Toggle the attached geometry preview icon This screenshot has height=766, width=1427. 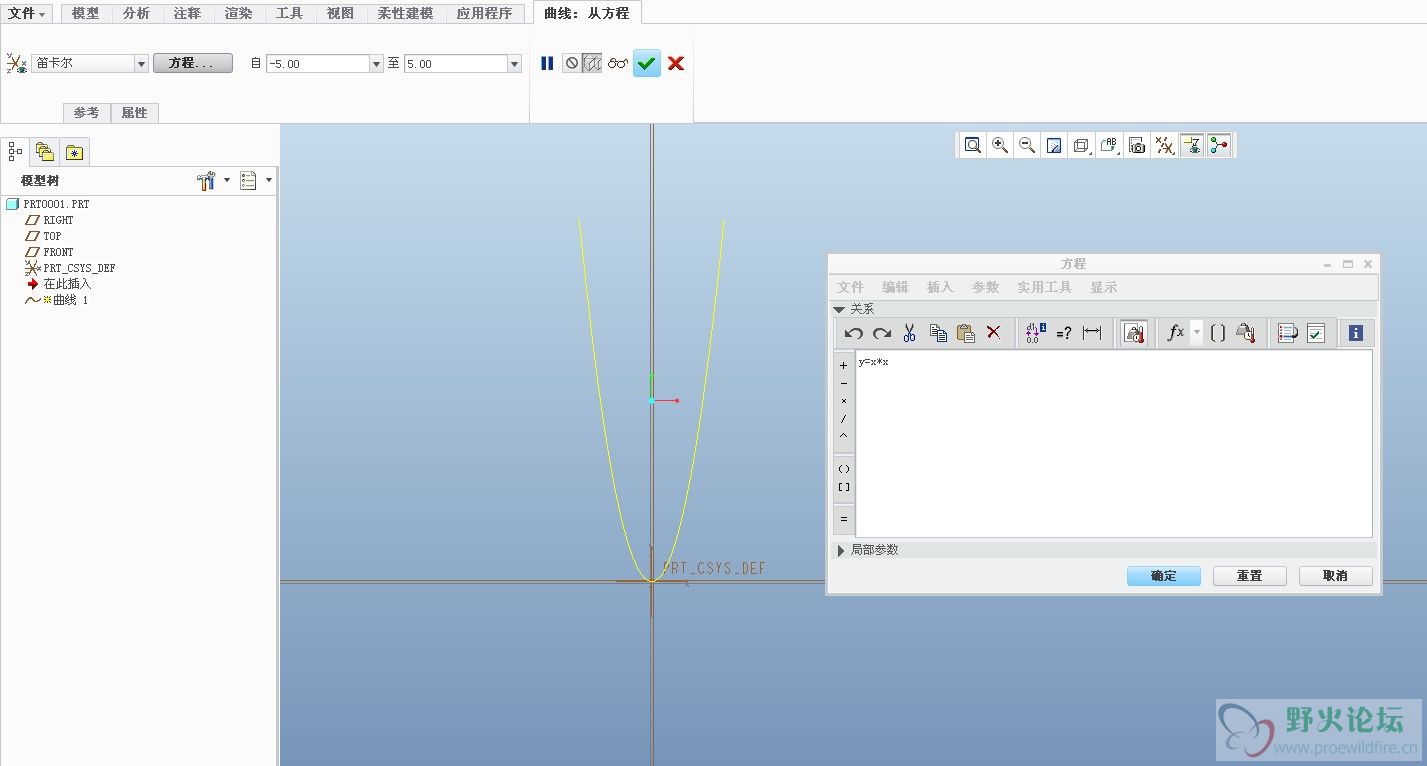592,63
